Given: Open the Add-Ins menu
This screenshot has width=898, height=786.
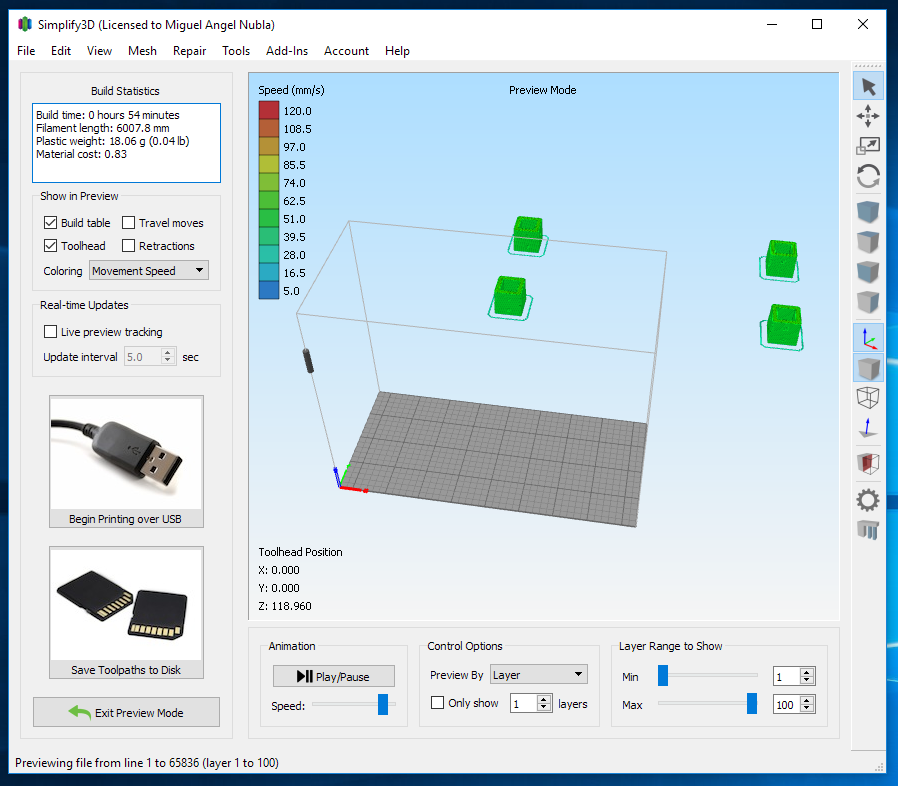Looking at the screenshot, I should 287,51.
